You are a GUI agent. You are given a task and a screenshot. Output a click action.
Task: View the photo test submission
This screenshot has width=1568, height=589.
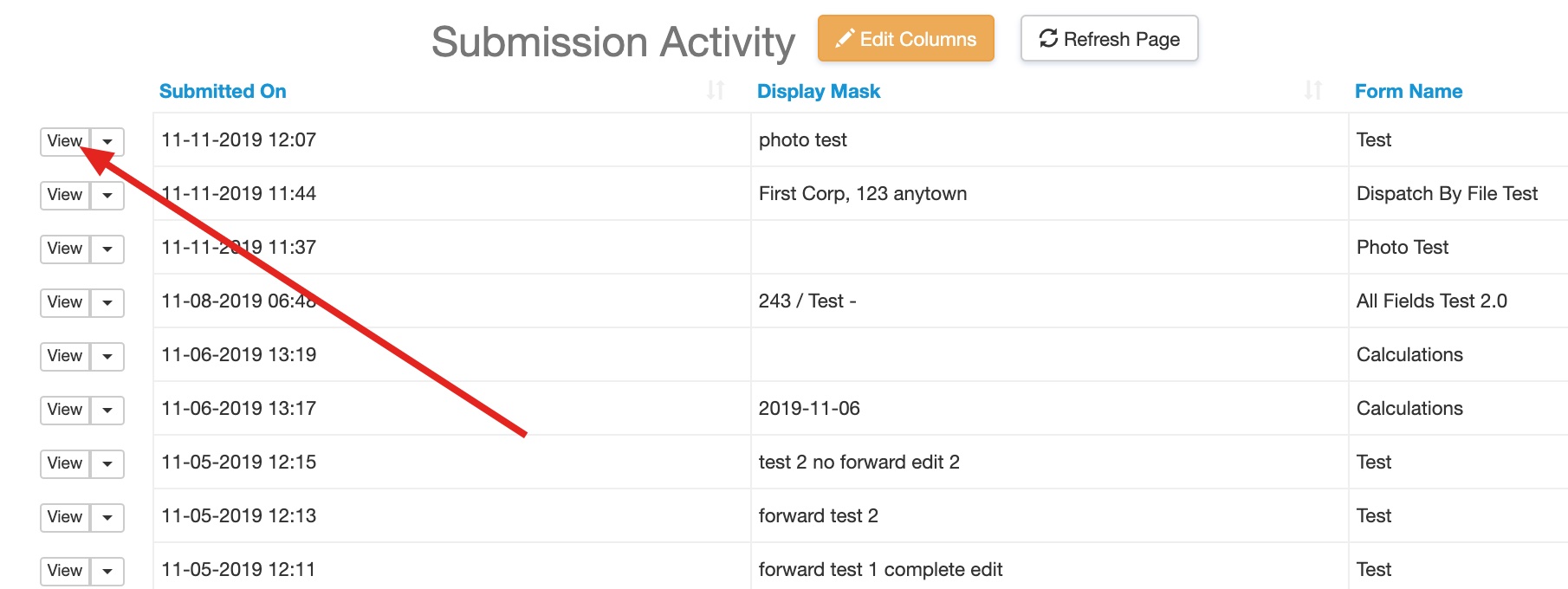(x=65, y=141)
